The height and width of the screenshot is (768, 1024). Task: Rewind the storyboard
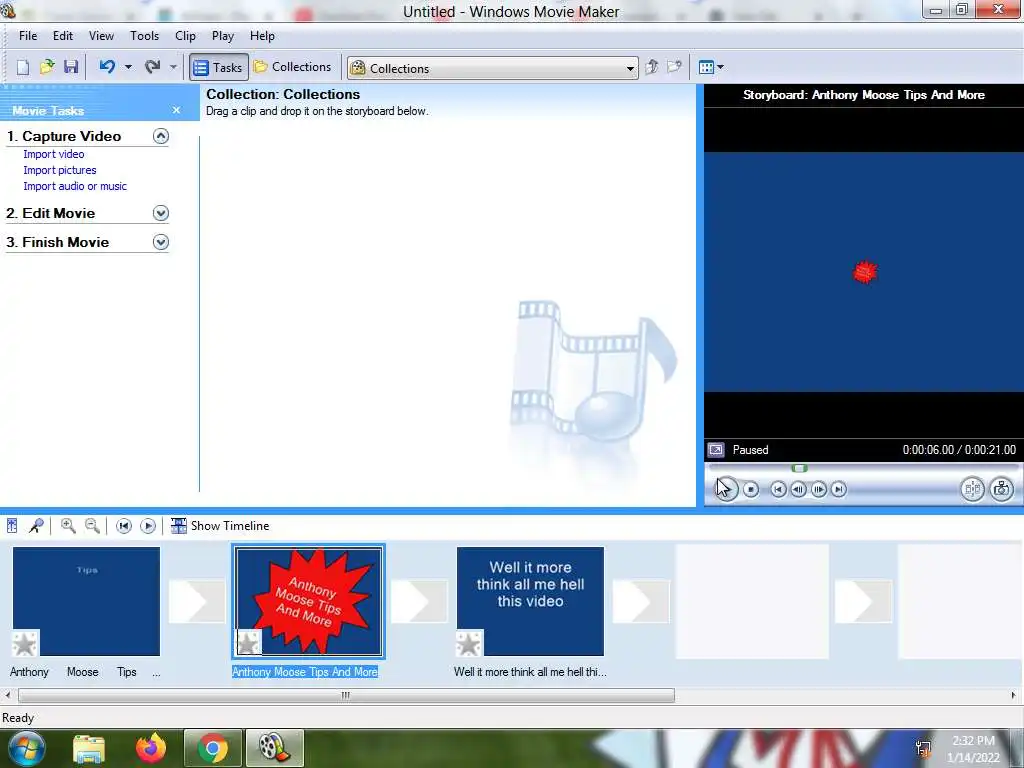(123, 526)
